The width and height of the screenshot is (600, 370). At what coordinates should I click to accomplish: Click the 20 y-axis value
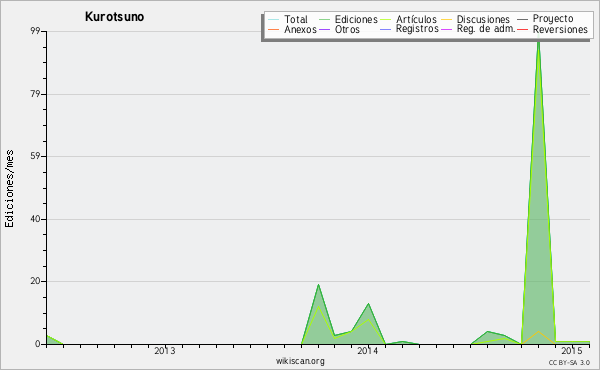[x=36, y=281]
